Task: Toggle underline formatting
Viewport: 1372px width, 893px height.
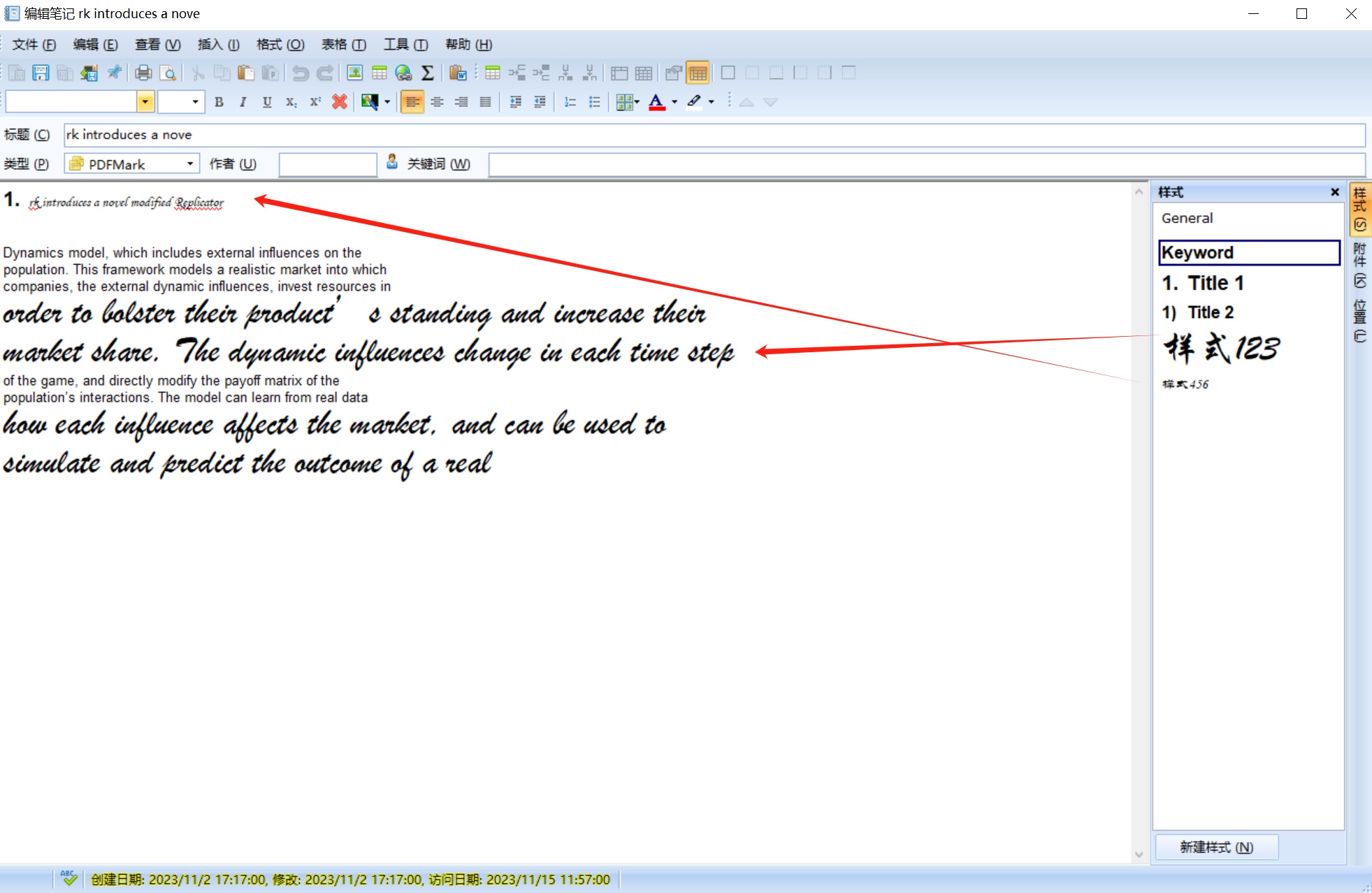Action: (x=267, y=102)
